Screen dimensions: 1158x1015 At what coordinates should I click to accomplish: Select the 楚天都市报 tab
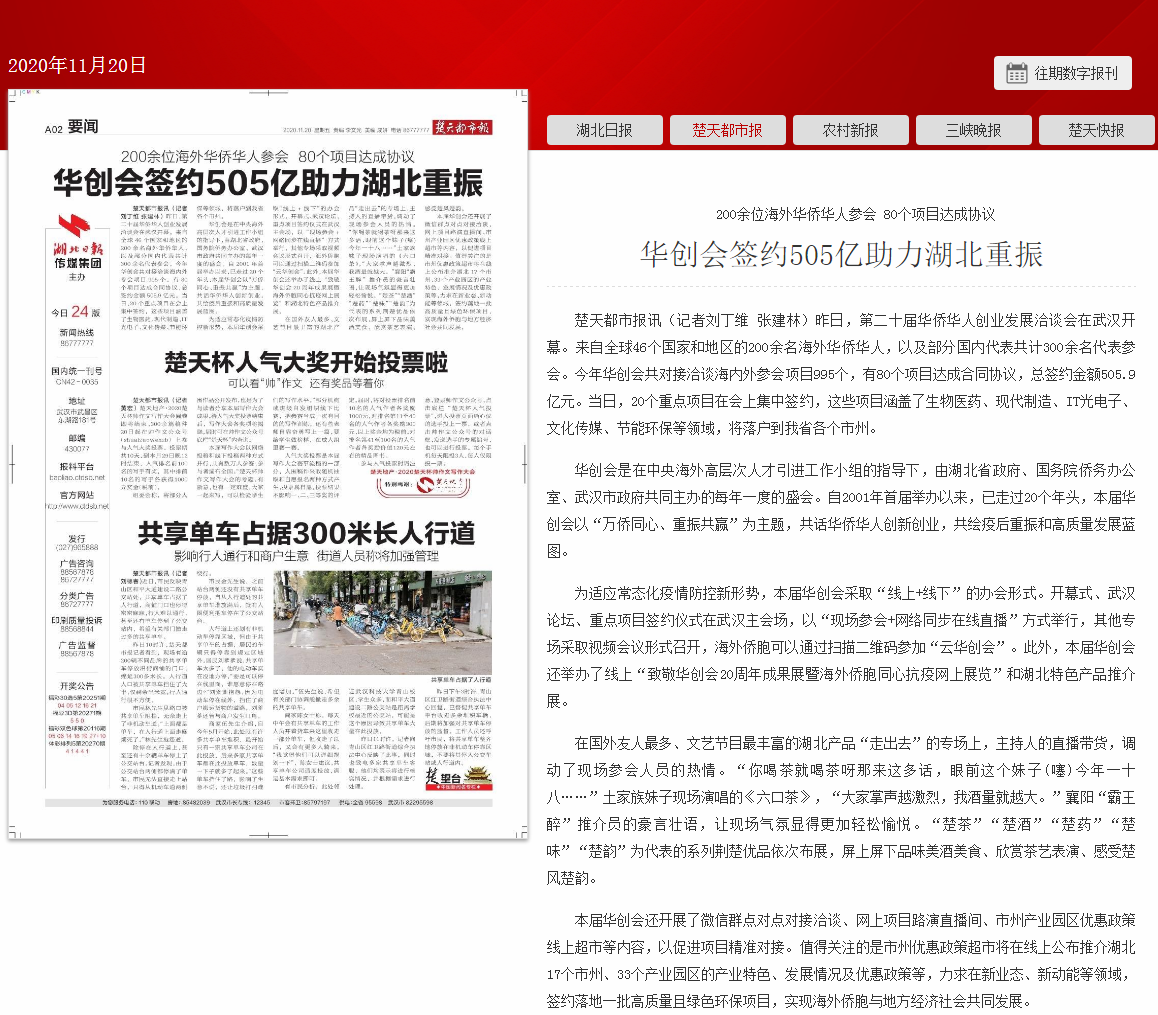727,130
